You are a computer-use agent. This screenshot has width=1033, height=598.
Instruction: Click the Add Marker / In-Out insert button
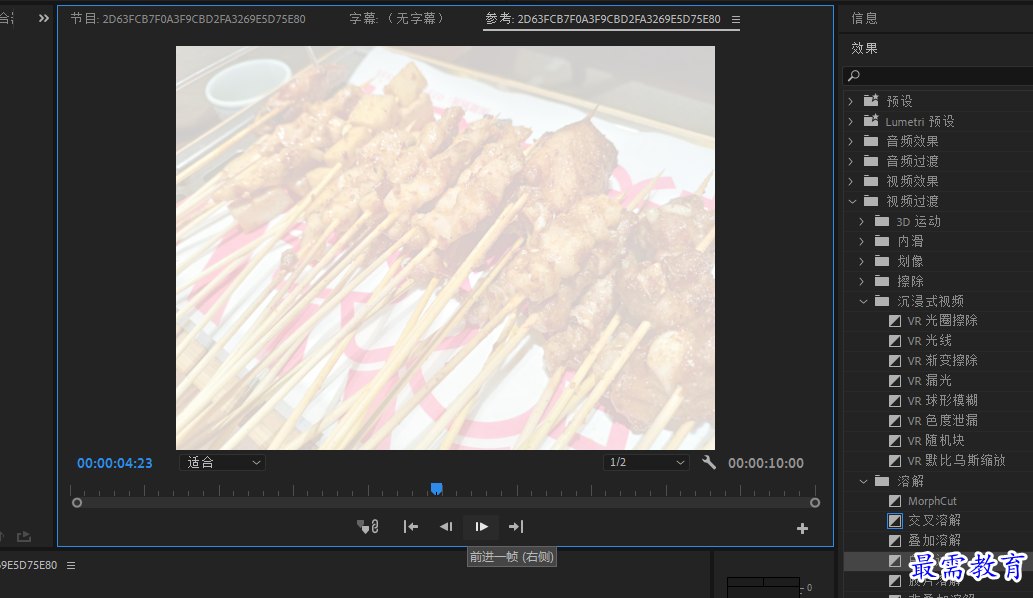pyautogui.click(x=368, y=526)
